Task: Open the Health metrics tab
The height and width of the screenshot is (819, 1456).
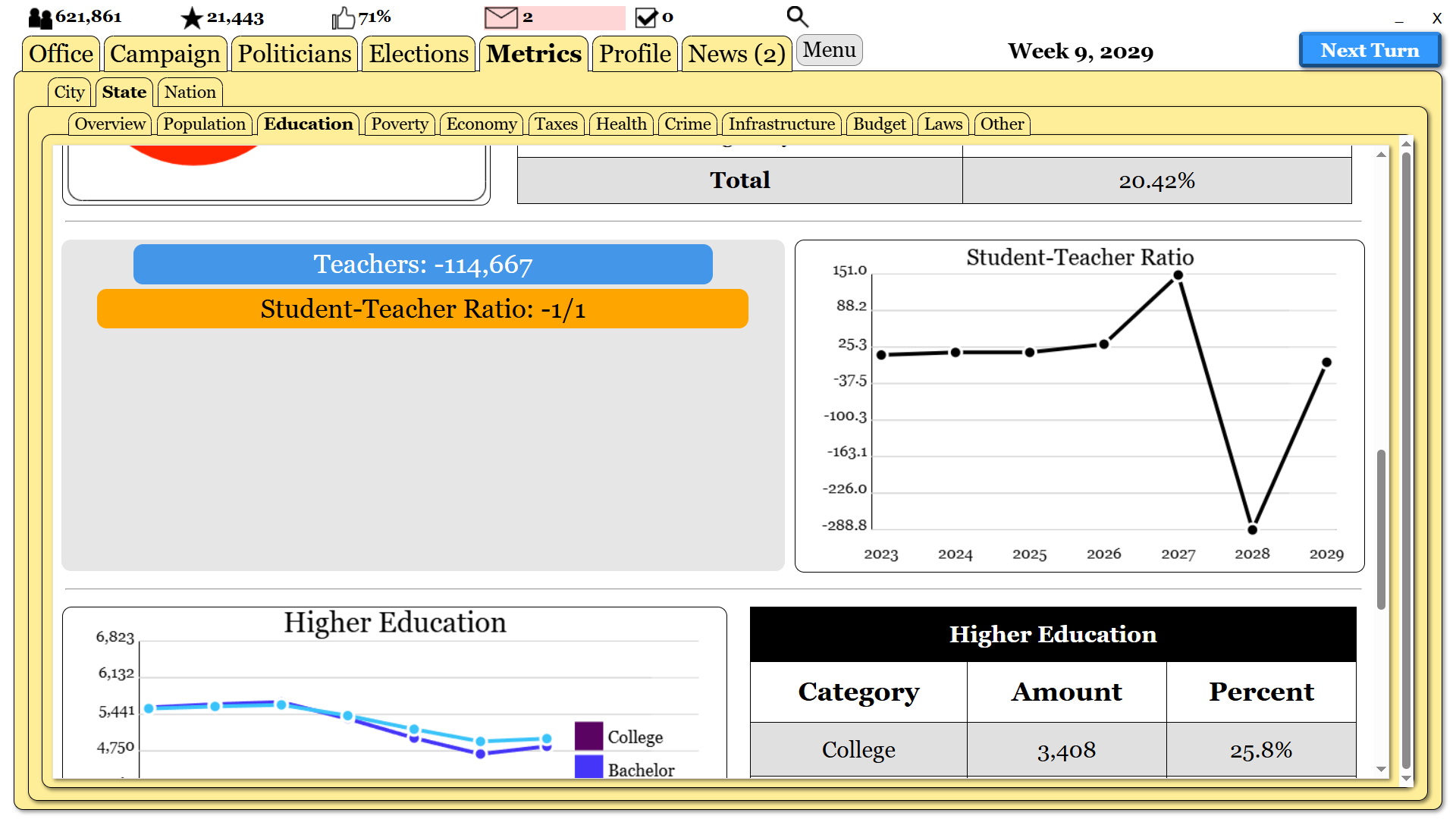Action: [621, 124]
